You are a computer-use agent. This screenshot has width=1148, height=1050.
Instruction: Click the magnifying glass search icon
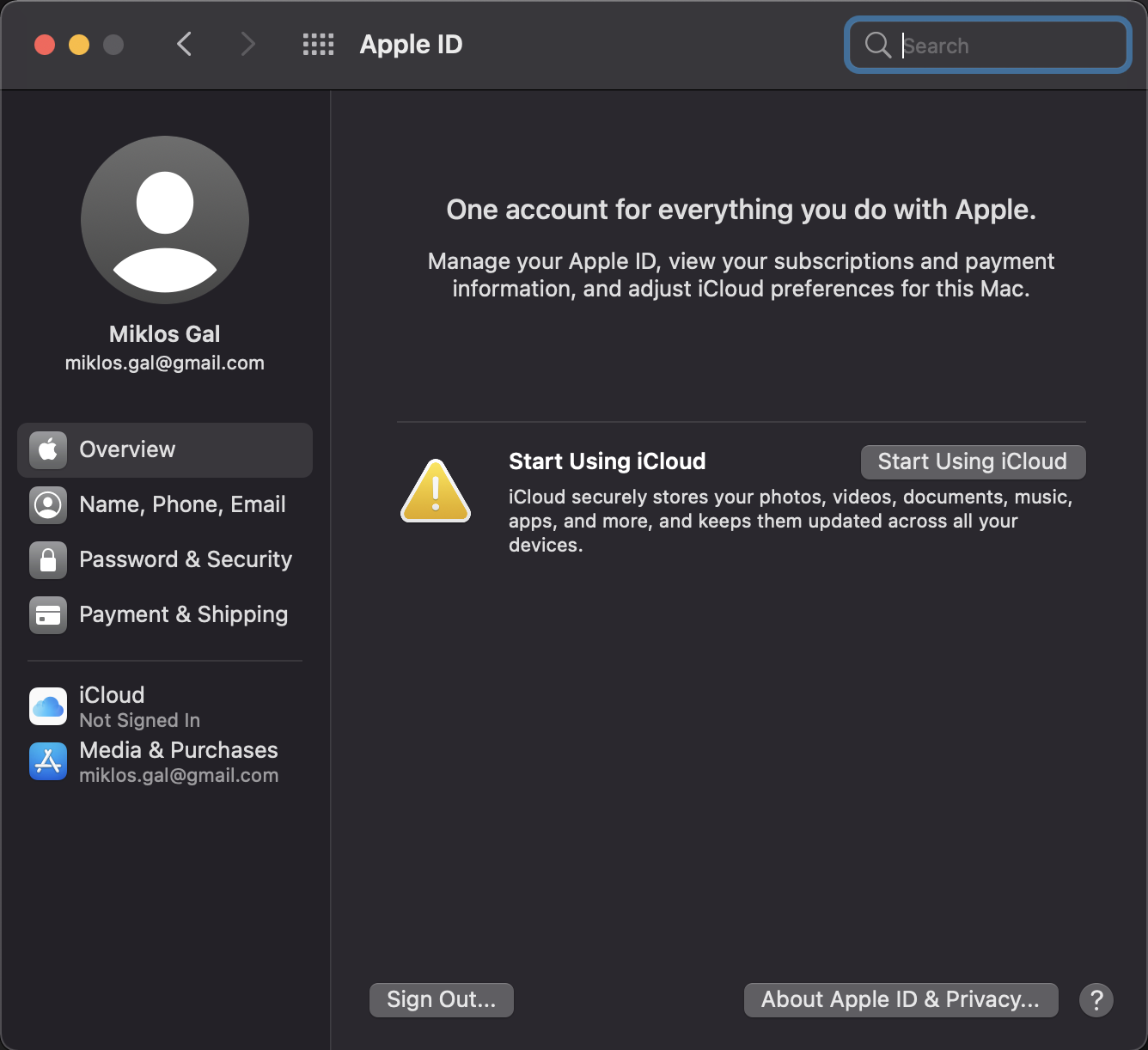[x=877, y=45]
